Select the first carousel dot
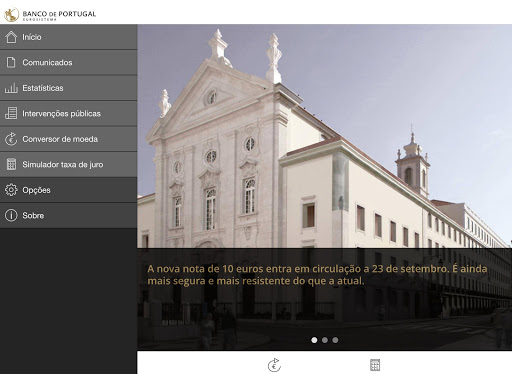 [x=314, y=340]
